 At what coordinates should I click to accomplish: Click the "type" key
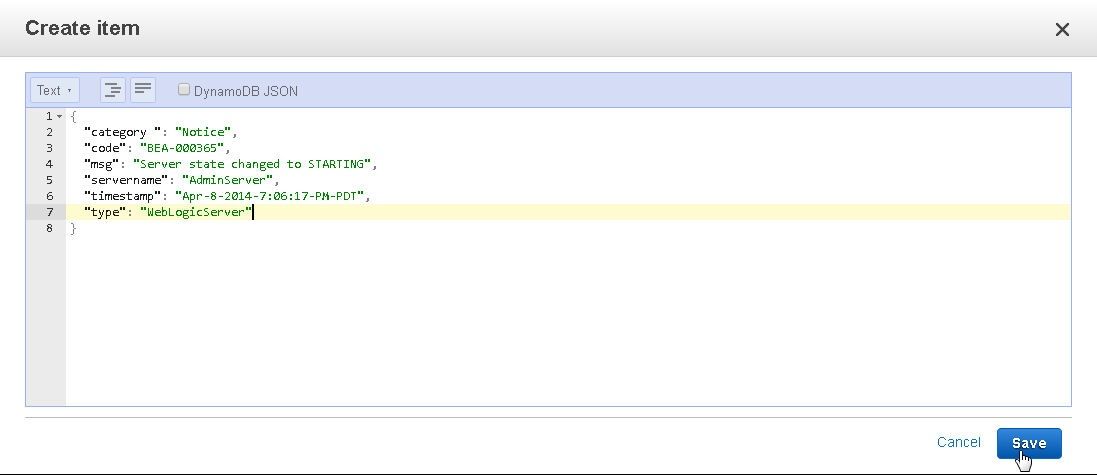[105, 212]
